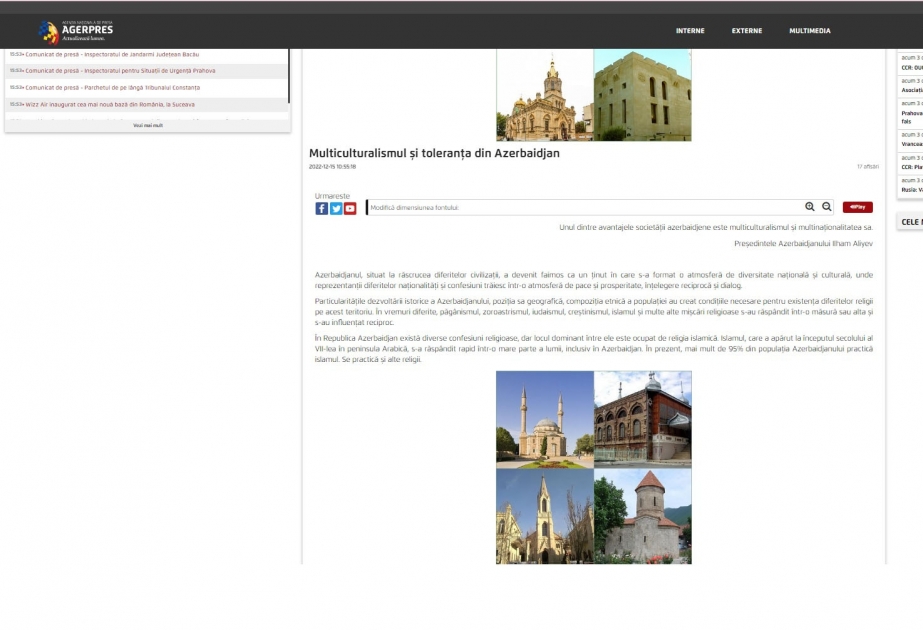Click the 'Urmareste' label
923x630 pixels.
pyautogui.click(x=332, y=196)
